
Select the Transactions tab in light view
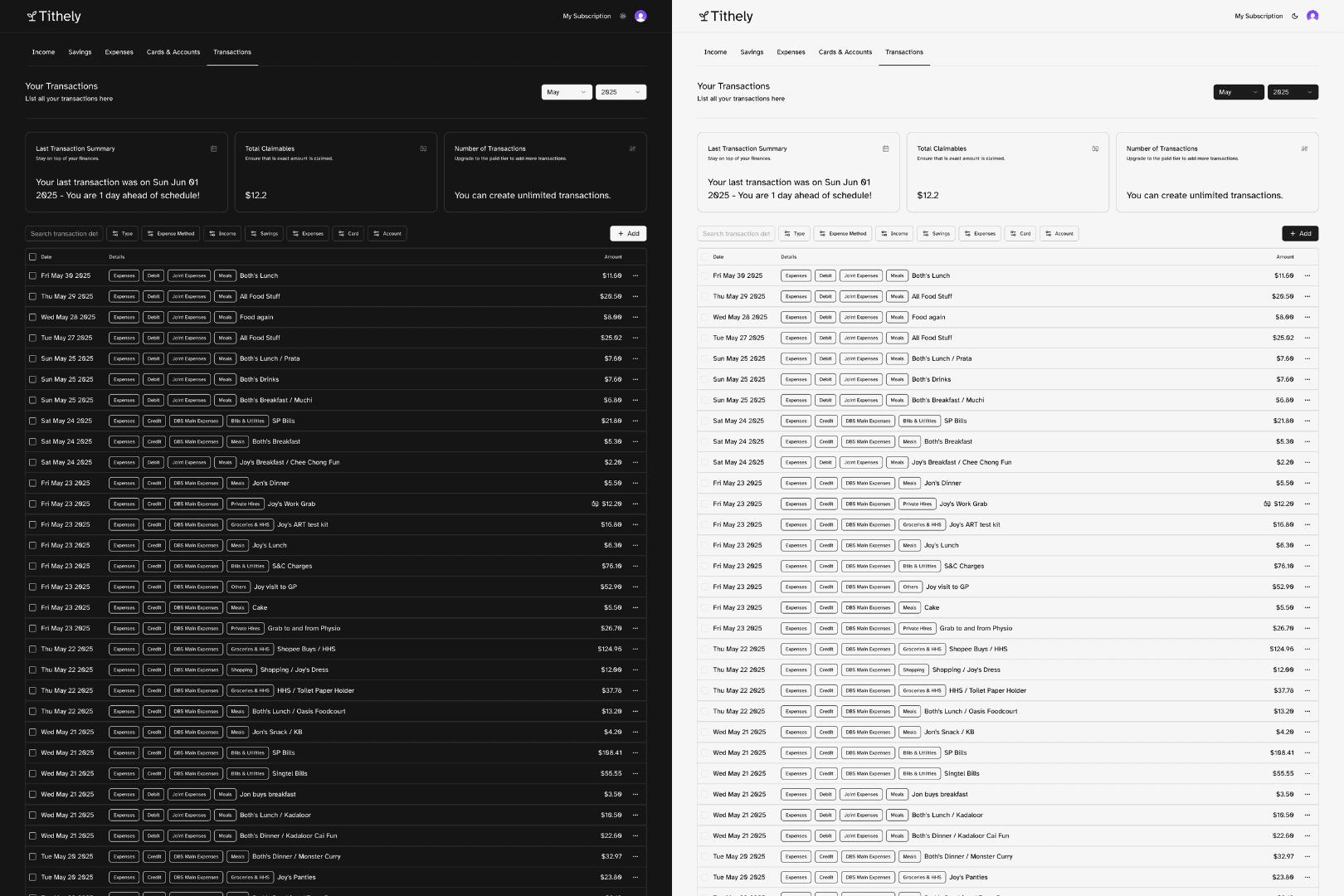pos(904,52)
